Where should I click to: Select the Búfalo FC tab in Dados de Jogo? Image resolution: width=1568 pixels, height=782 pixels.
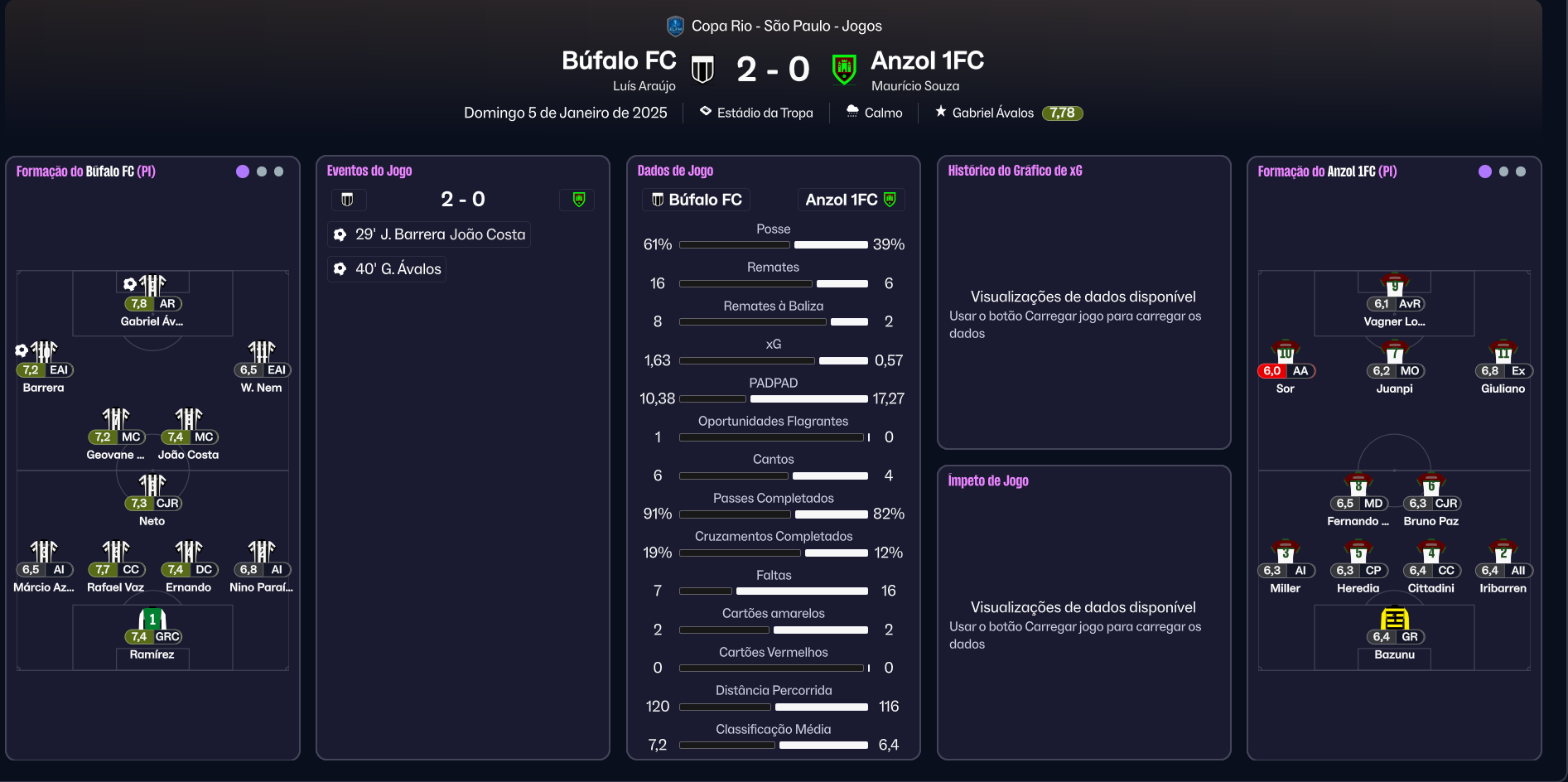tap(696, 200)
